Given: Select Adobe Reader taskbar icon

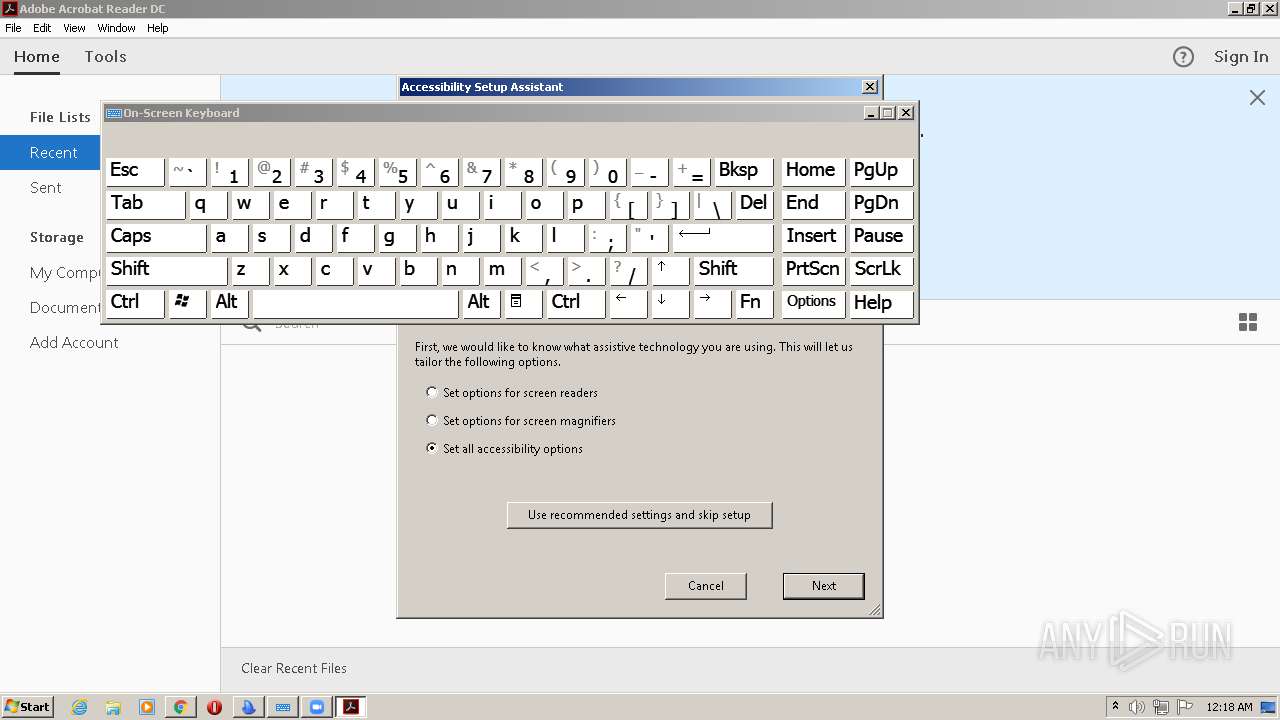Looking at the screenshot, I should point(351,707).
